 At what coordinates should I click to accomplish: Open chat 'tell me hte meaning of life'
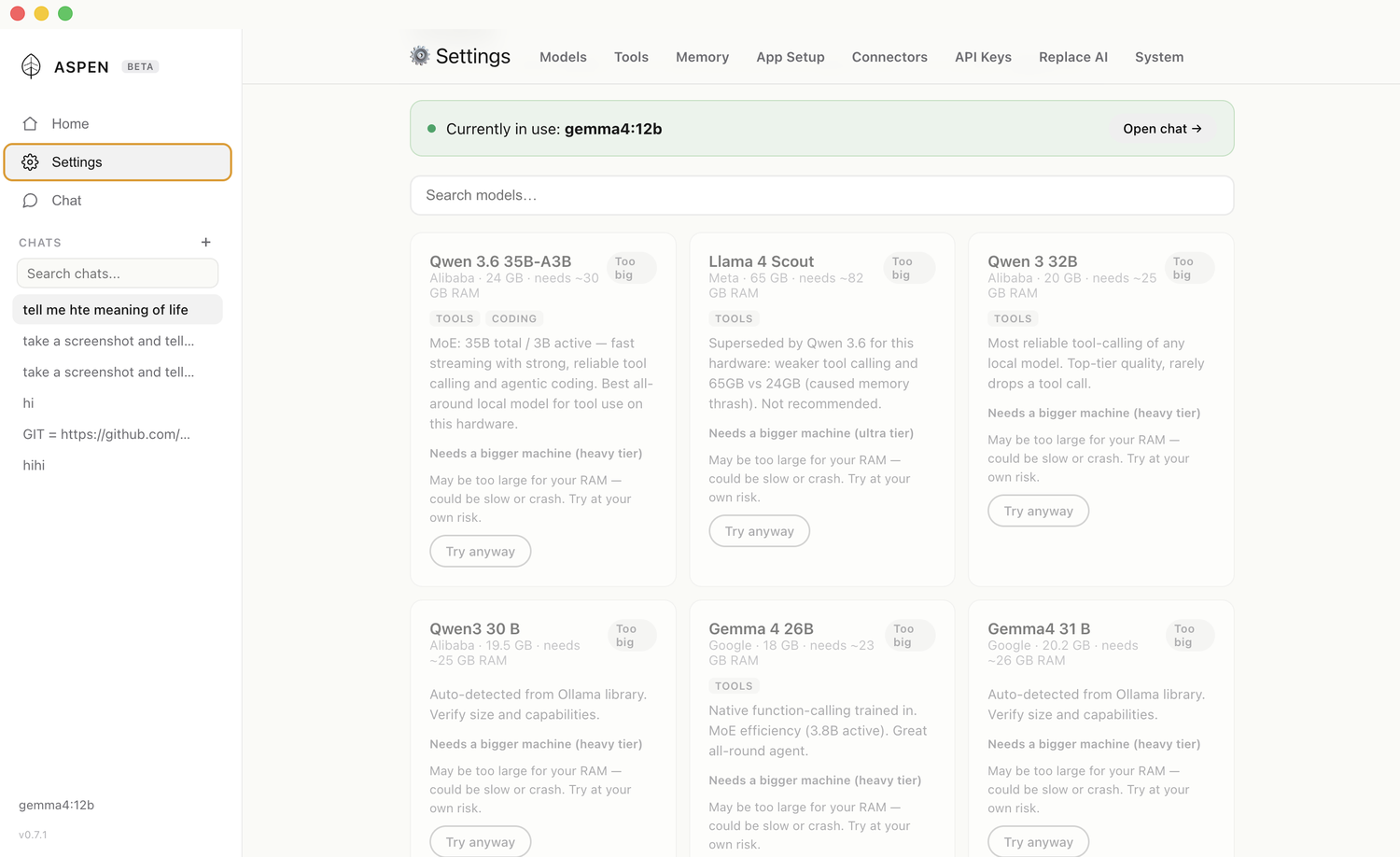[118, 310]
